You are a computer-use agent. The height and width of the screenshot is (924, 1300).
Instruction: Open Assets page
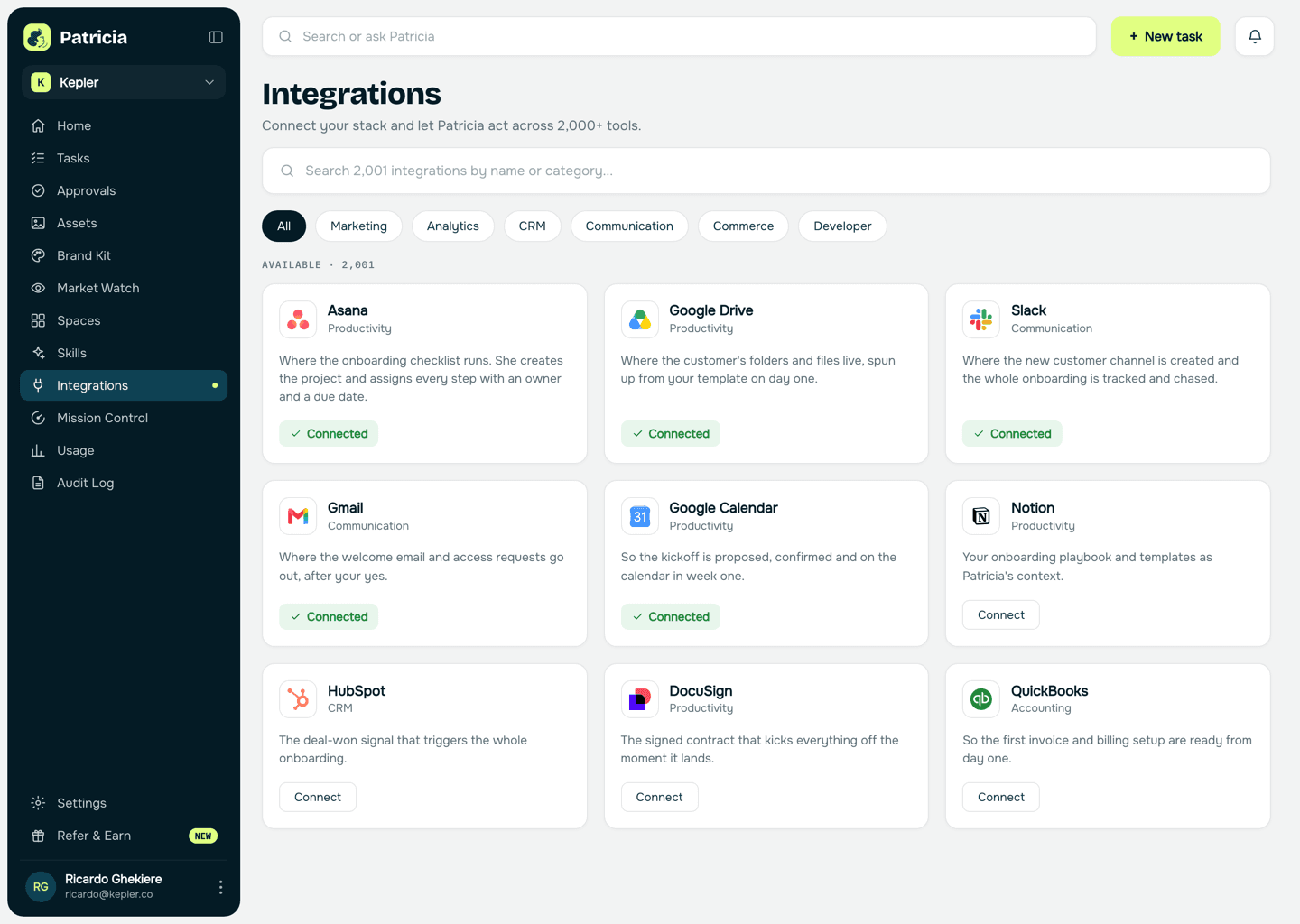(x=124, y=223)
